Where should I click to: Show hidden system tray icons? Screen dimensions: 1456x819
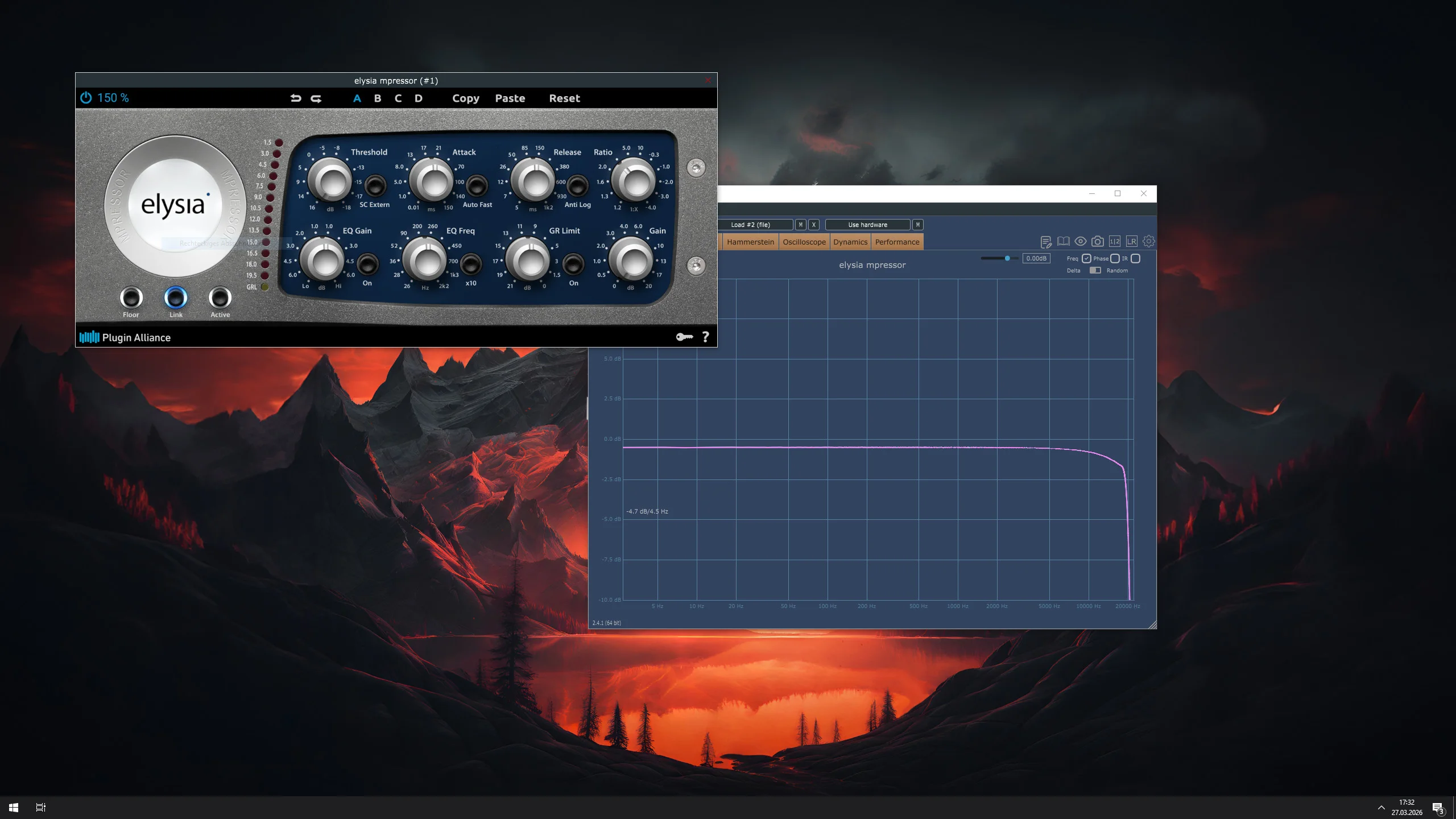tap(1381, 808)
